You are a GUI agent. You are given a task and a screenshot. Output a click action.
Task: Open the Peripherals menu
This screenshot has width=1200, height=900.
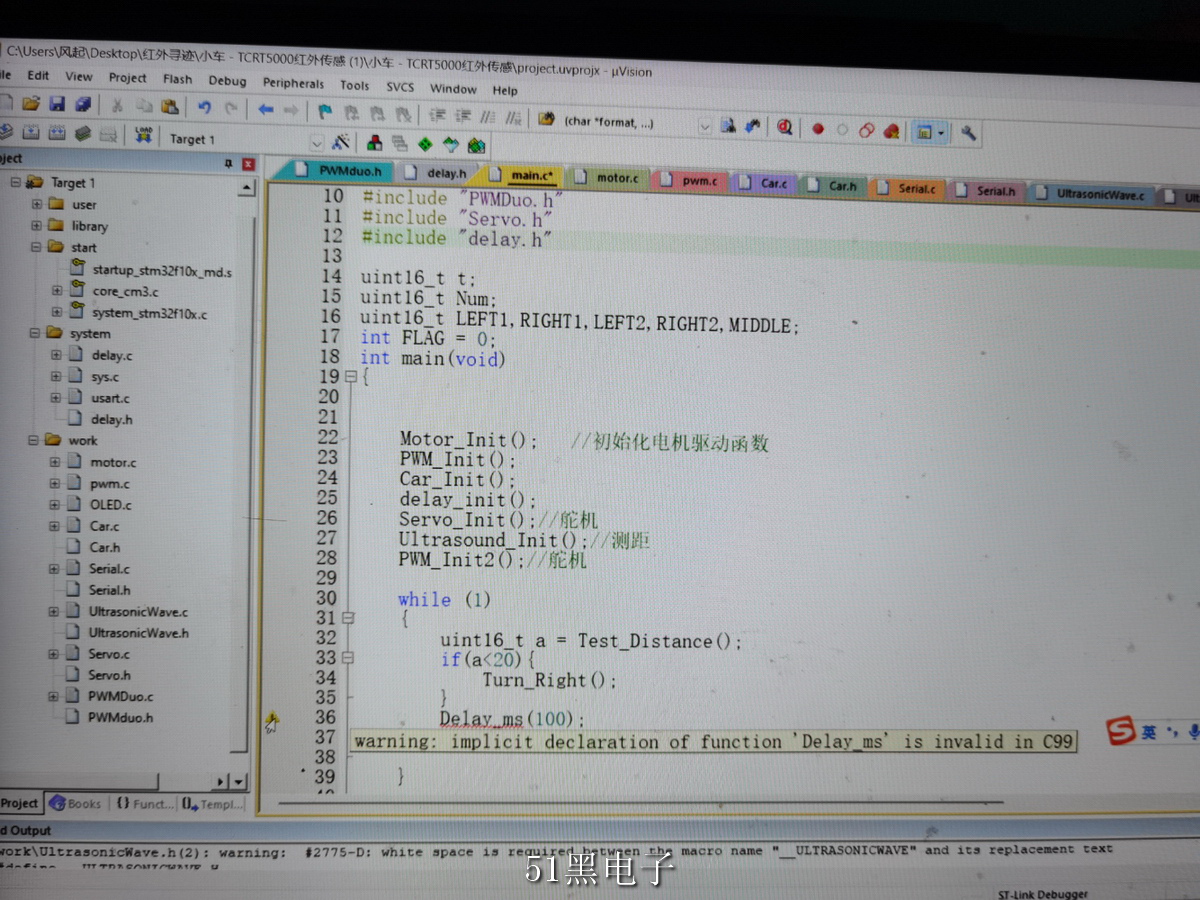point(293,83)
